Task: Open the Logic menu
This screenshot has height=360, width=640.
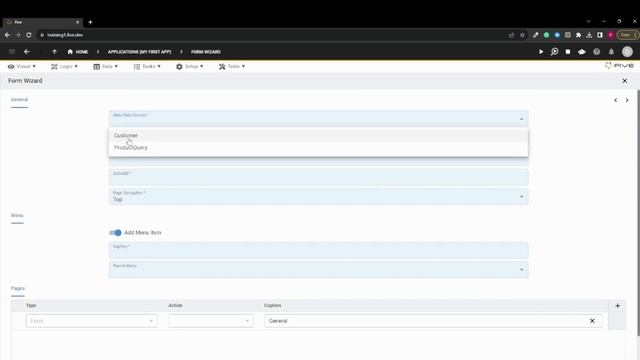Action: (64, 67)
